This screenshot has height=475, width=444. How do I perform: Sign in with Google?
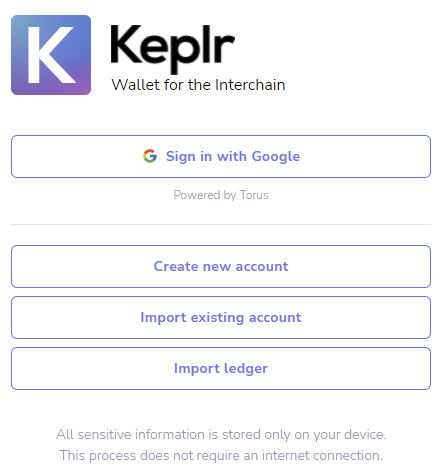pos(221,156)
